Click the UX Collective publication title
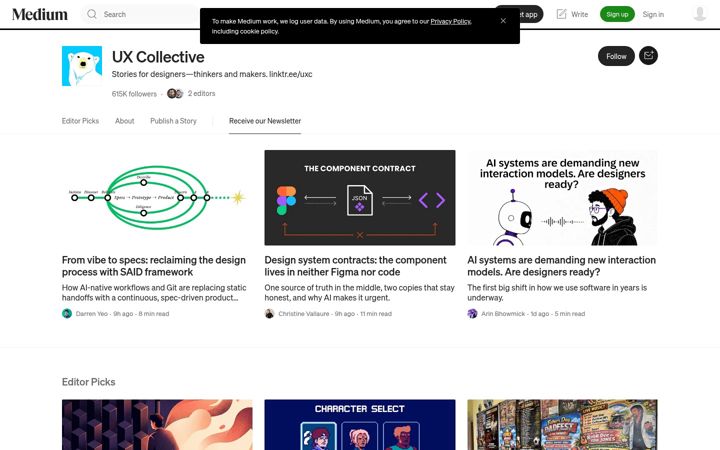The height and width of the screenshot is (450, 720). pos(158,57)
